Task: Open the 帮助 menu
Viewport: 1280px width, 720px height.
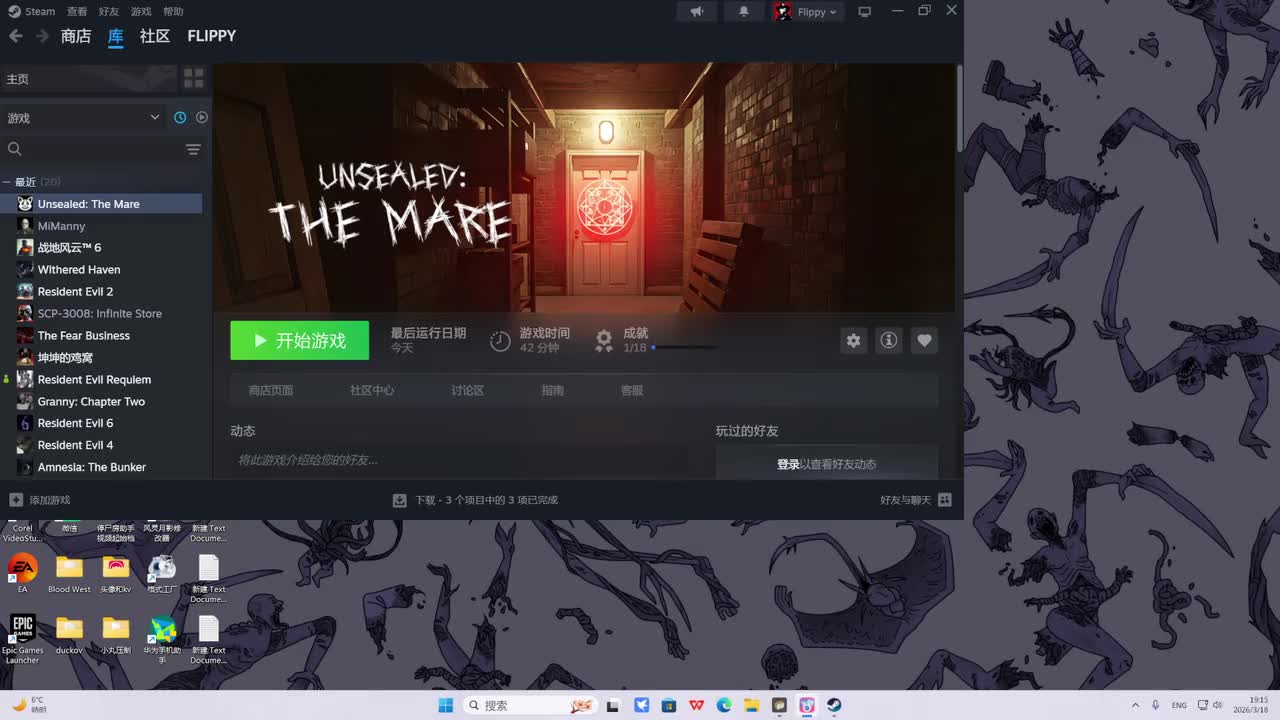Action: click(173, 12)
